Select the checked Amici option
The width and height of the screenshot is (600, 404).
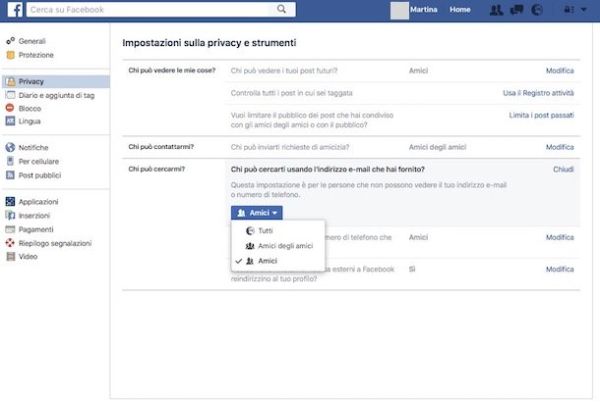click(267, 260)
